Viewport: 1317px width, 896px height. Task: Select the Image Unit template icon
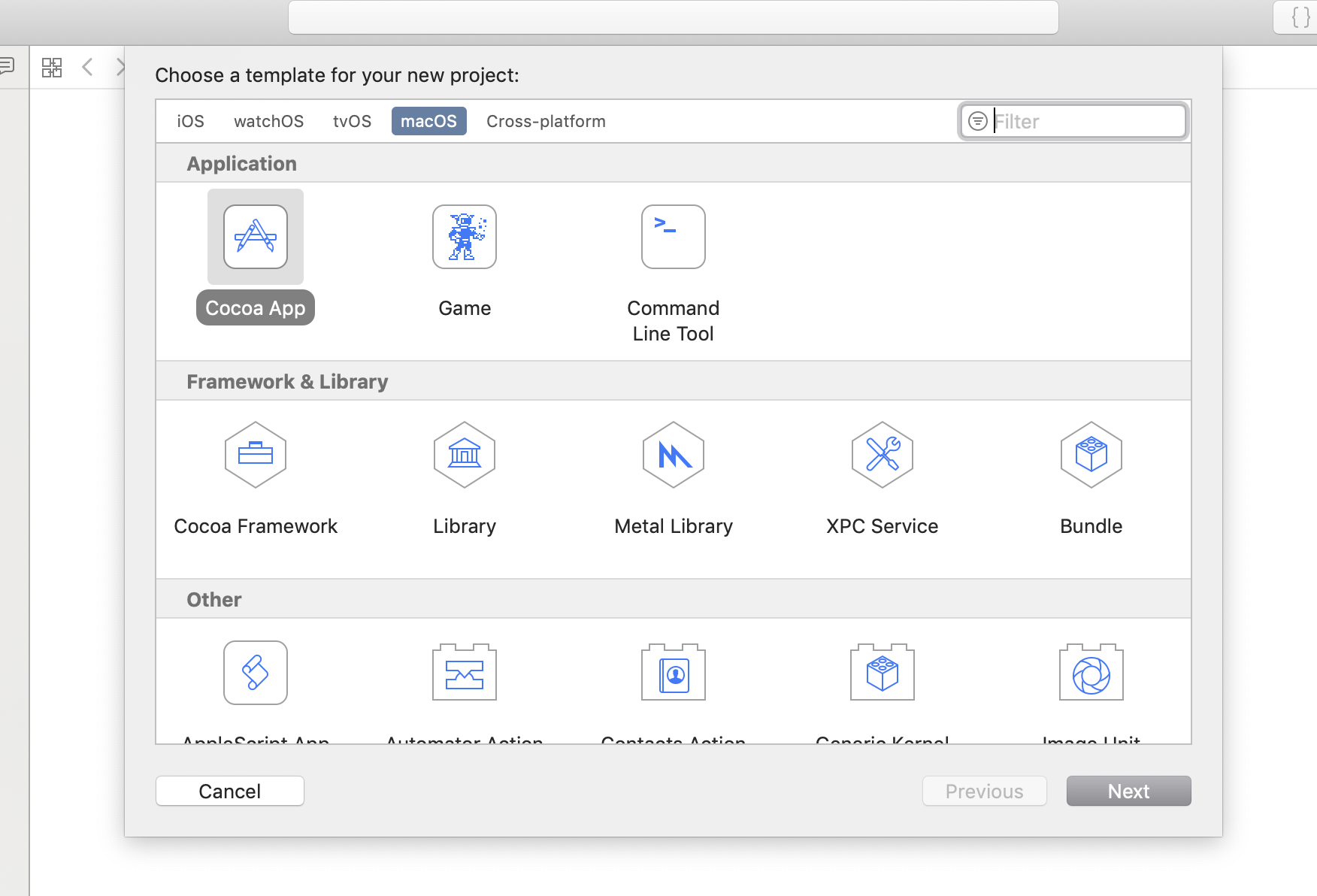[1091, 672]
